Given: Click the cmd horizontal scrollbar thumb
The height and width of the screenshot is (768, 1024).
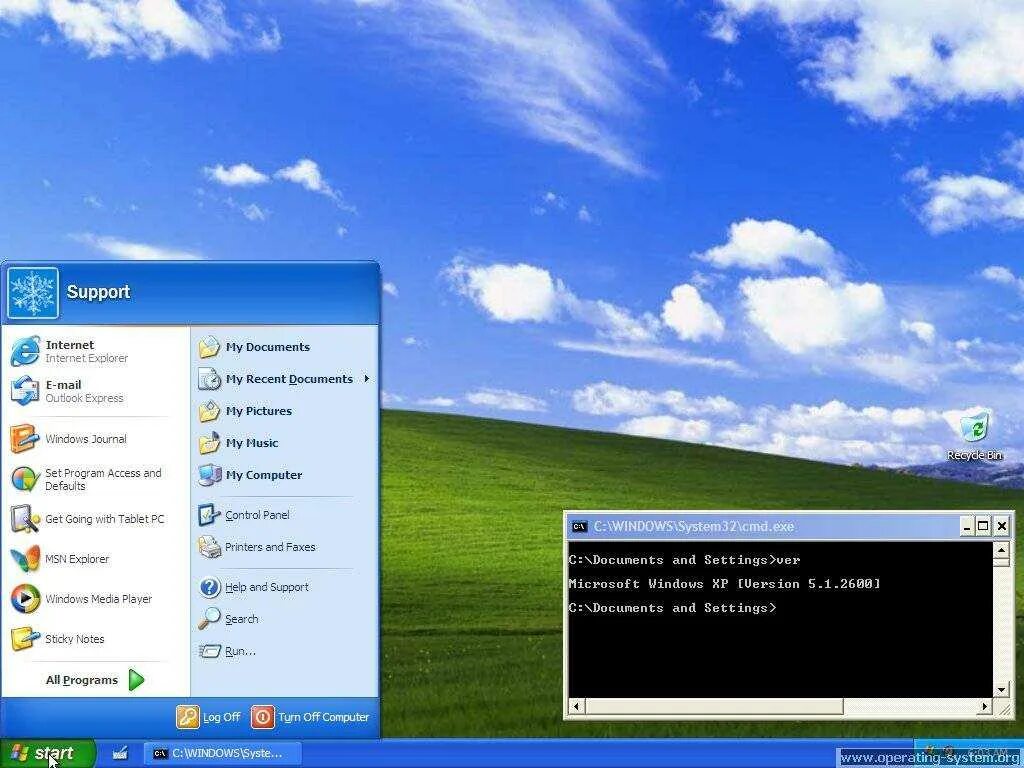Looking at the screenshot, I should click(714, 706).
